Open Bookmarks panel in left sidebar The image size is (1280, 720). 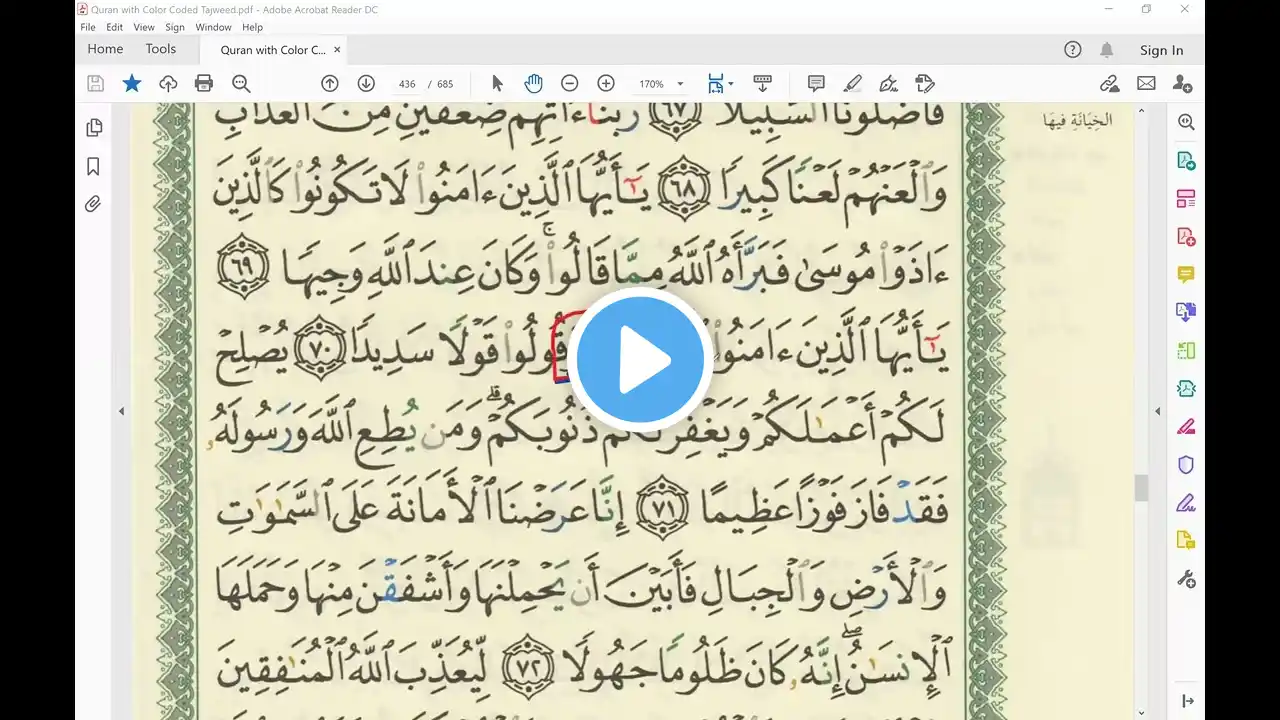pos(94,166)
